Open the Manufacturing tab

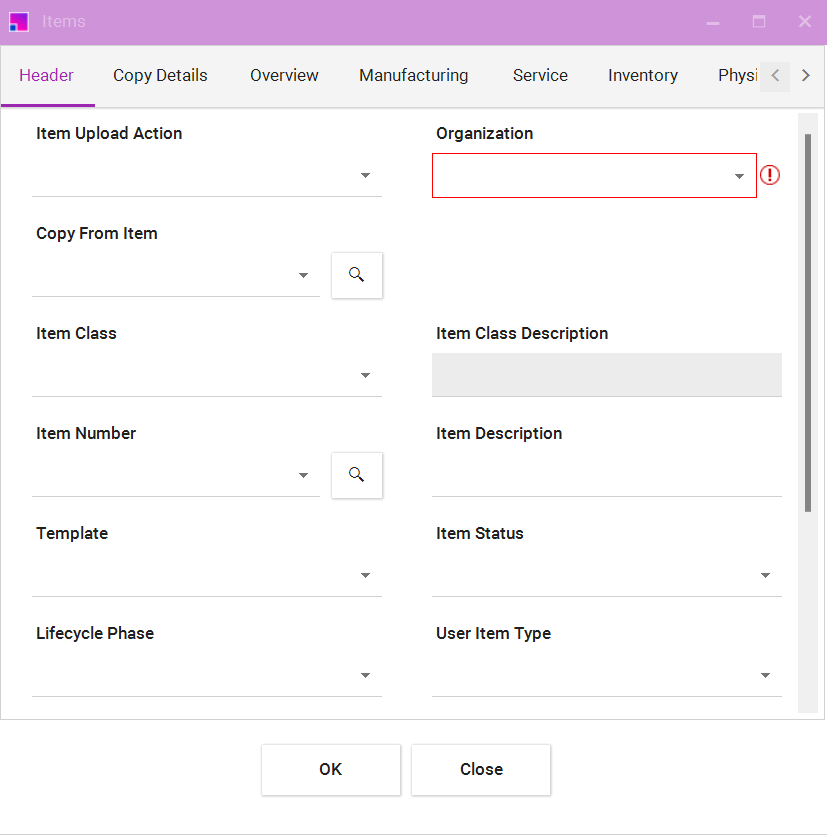click(413, 75)
